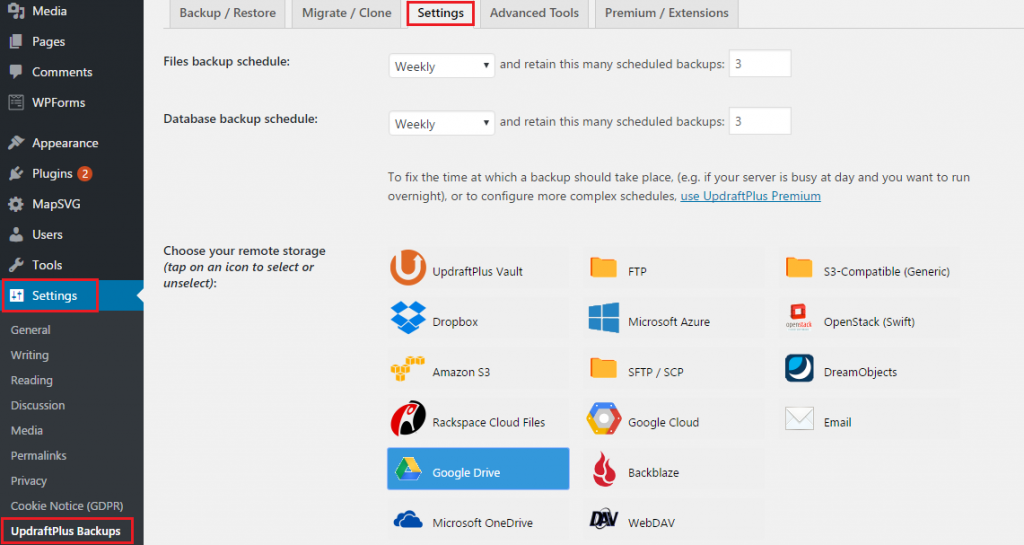
Task: Click the Media icon in sidebar
Action: click(16, 10)
